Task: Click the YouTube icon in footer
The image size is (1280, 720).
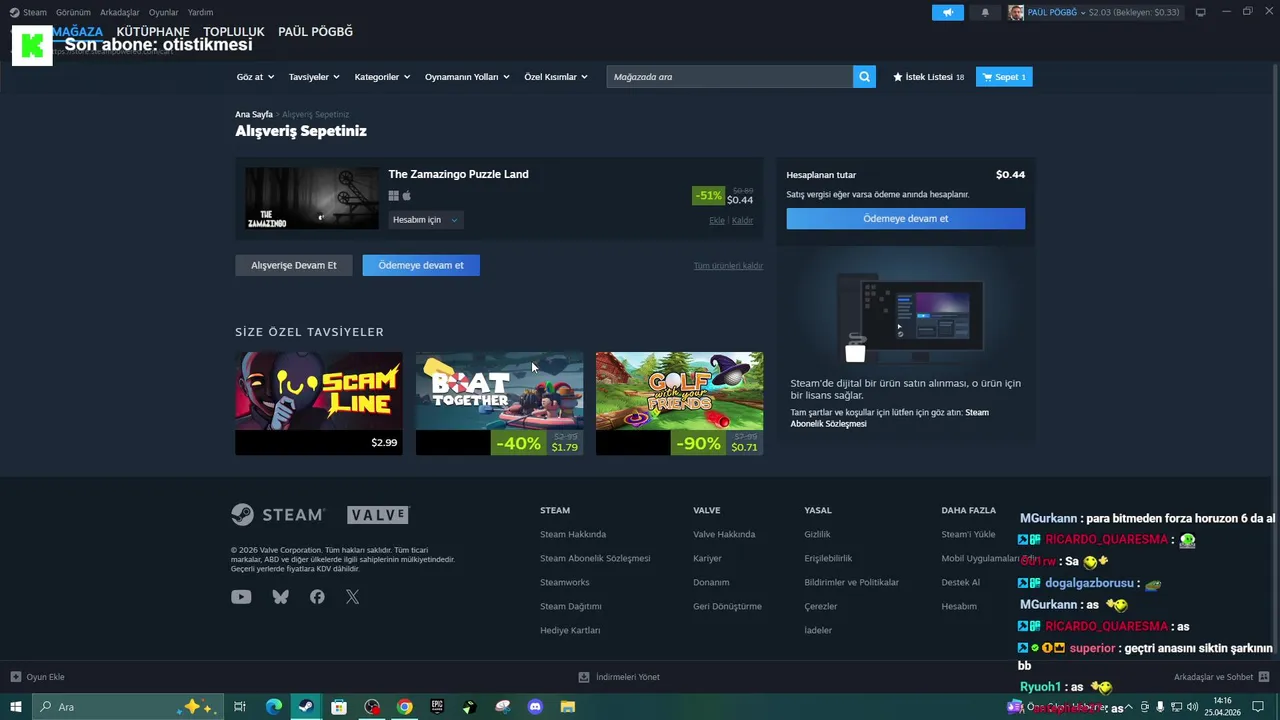Action: pos(241,597)
